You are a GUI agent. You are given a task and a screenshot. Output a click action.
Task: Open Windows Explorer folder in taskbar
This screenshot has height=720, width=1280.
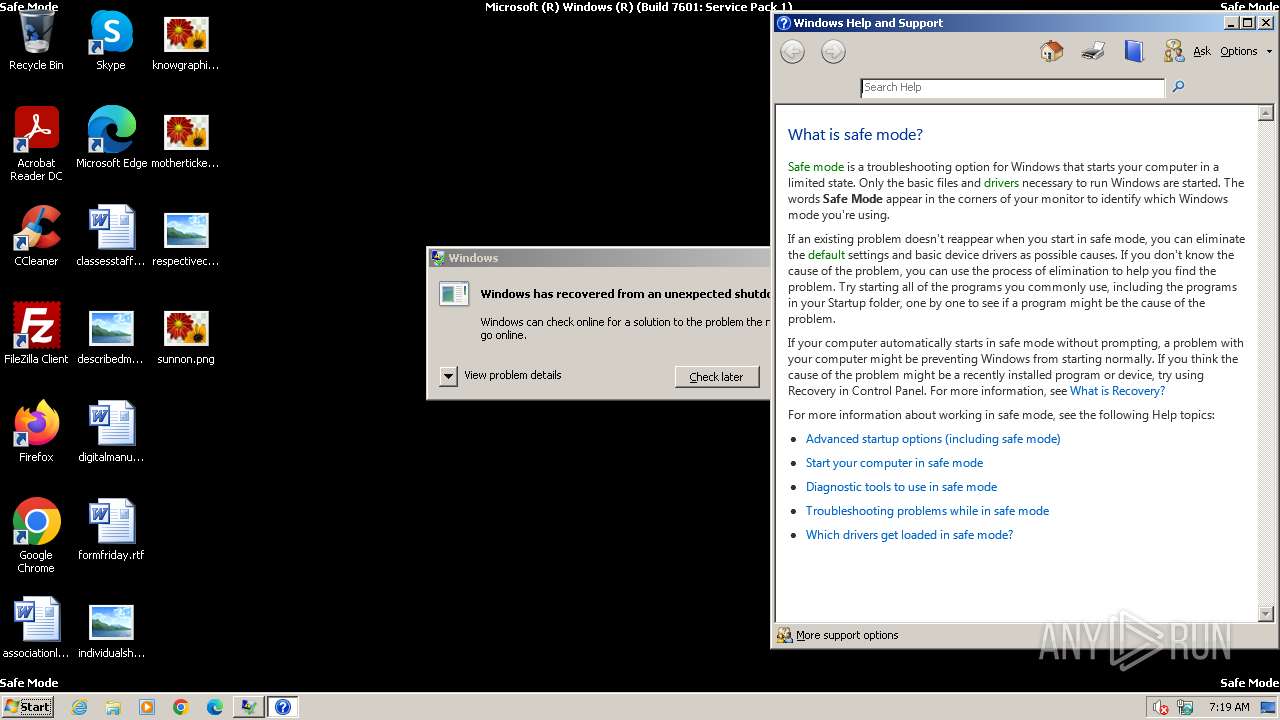click(x=113, y=707)
